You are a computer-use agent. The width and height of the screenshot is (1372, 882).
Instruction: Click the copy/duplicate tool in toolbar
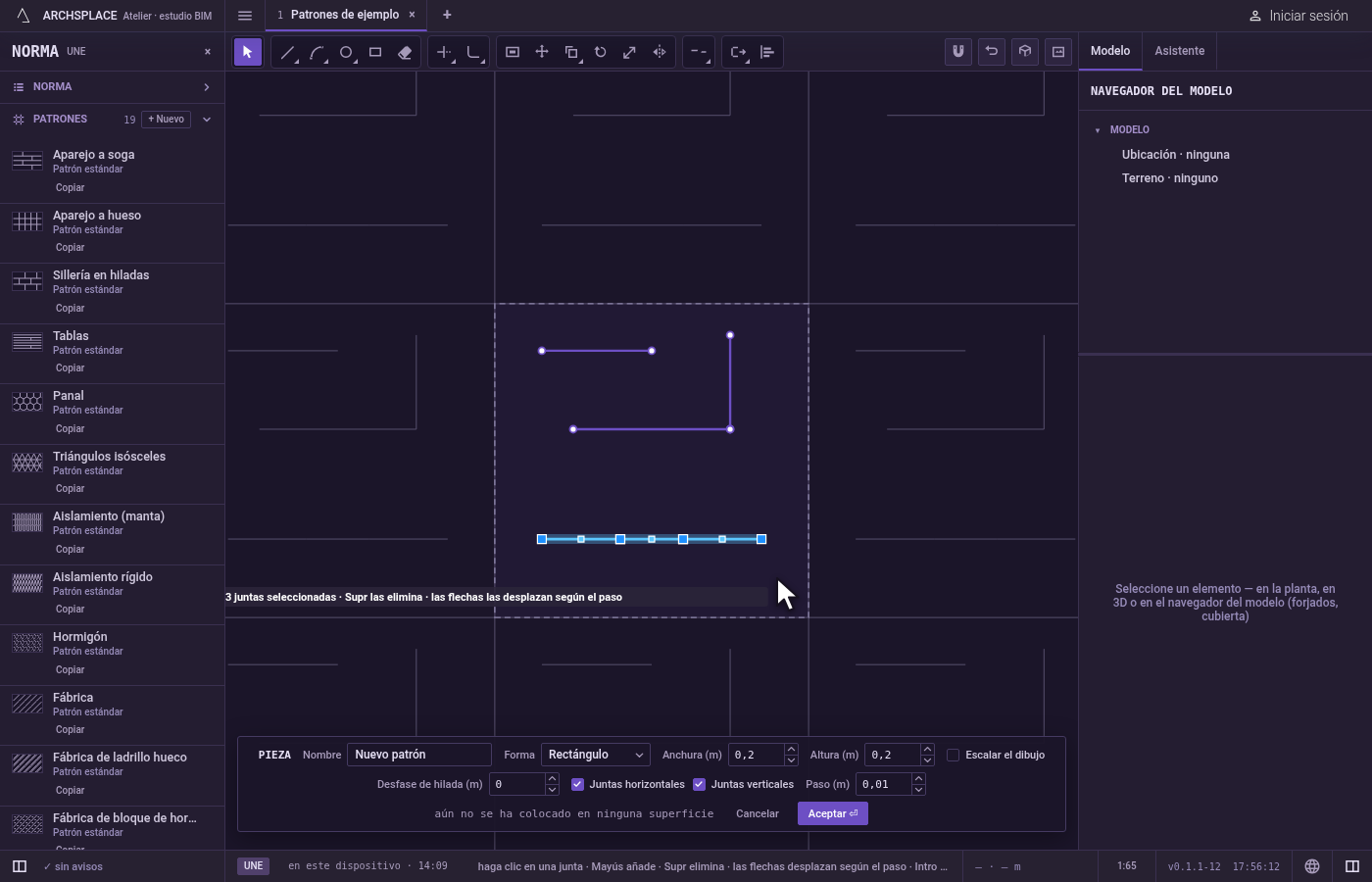571,52
